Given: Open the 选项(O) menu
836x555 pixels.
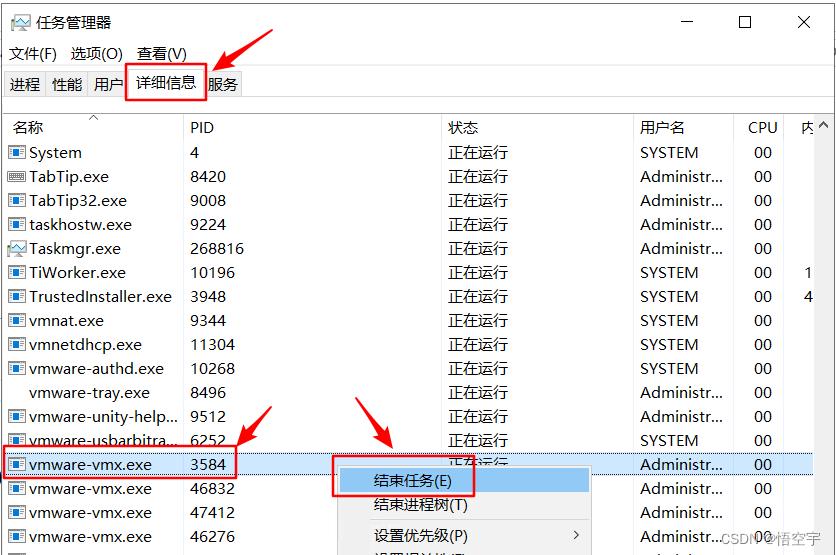Looking at the screenshot, I should point(97,54).
